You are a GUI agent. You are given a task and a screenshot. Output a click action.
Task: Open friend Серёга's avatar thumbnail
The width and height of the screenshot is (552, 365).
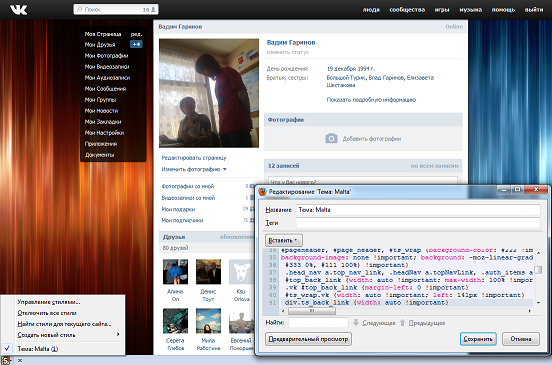[x=175, y=321]
